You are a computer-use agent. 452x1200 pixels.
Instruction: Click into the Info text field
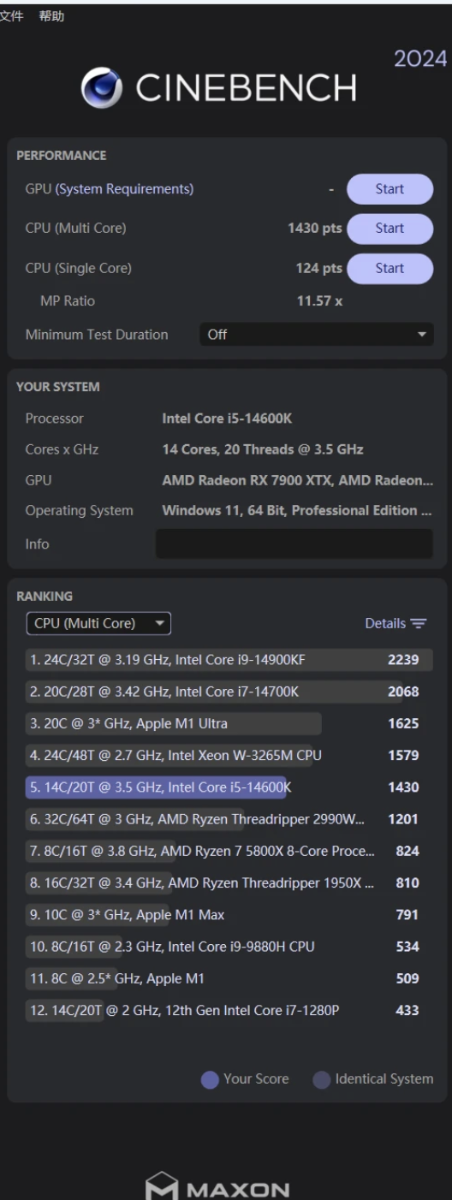click(294, 544)
